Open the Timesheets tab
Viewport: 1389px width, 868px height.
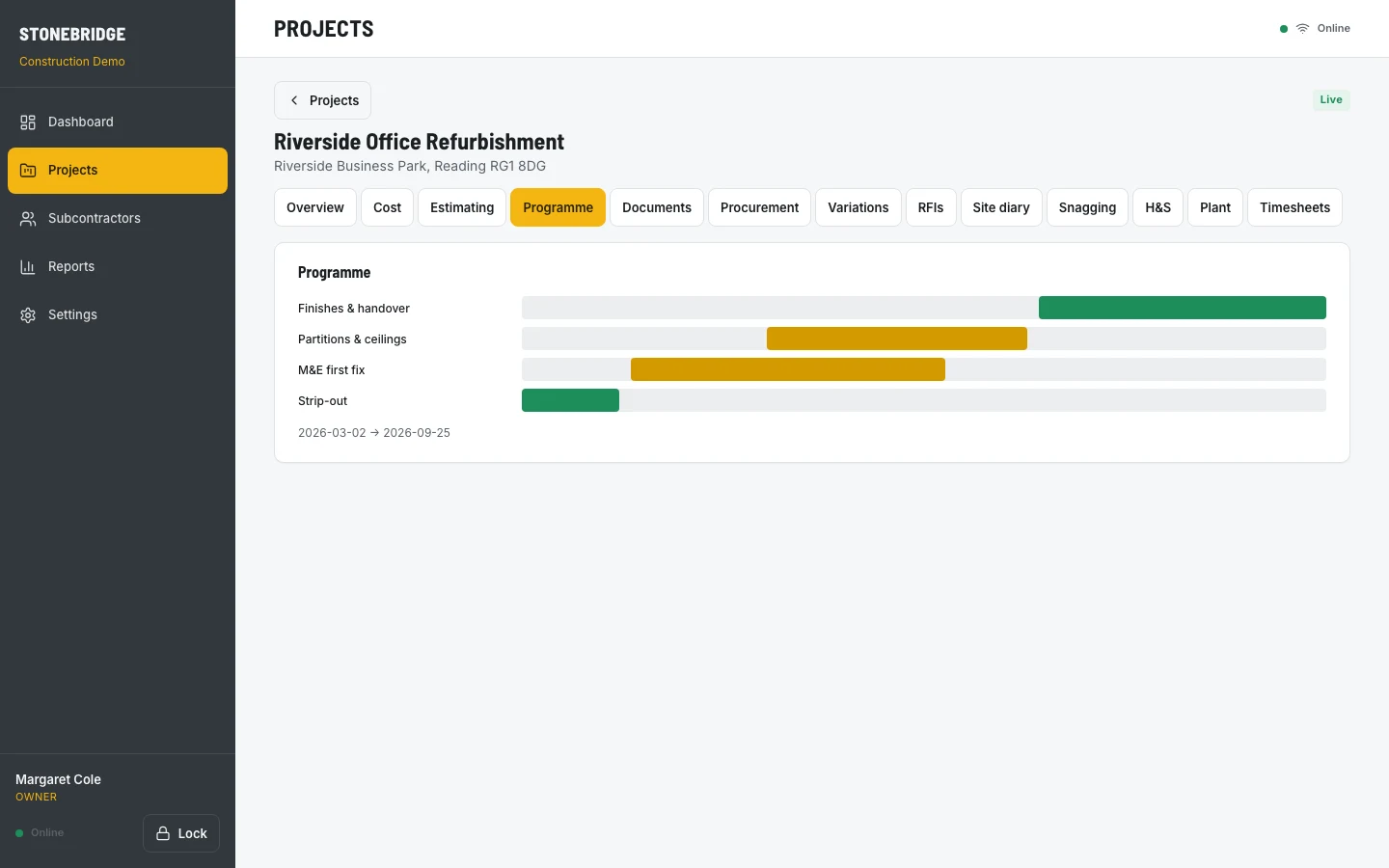click(x=1294, y=207)
